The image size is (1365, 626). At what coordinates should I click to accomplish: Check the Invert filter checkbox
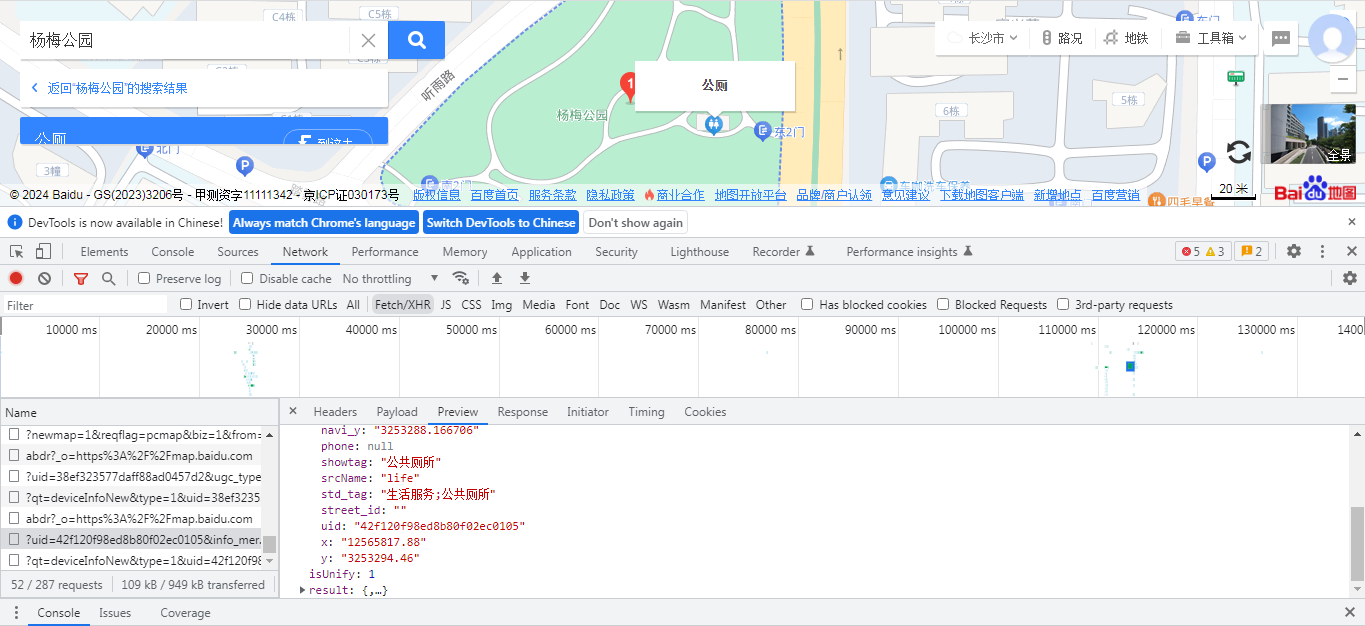(x=186, y=305)
